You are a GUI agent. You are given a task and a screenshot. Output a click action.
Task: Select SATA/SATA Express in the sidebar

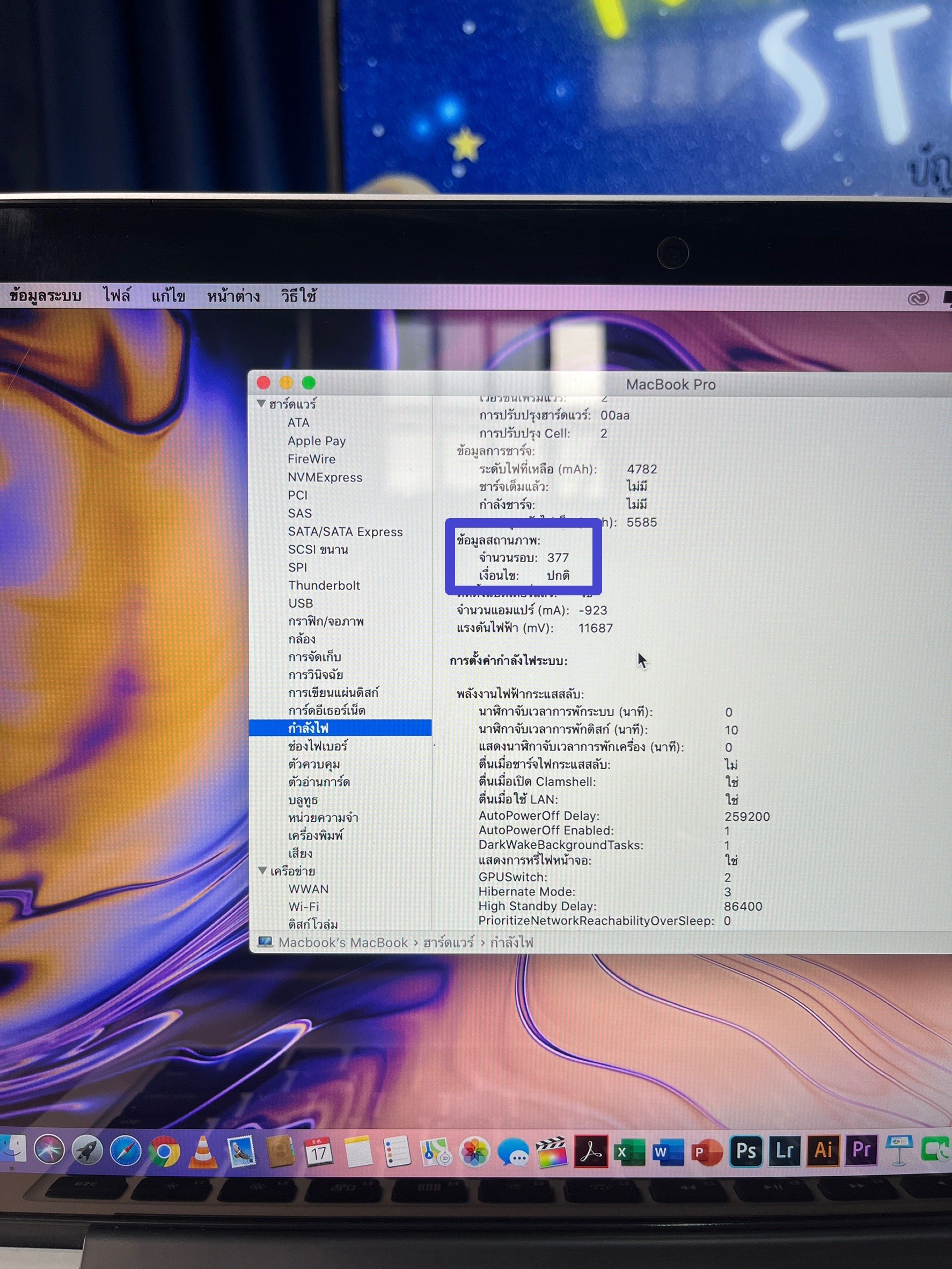click(345, 532)
